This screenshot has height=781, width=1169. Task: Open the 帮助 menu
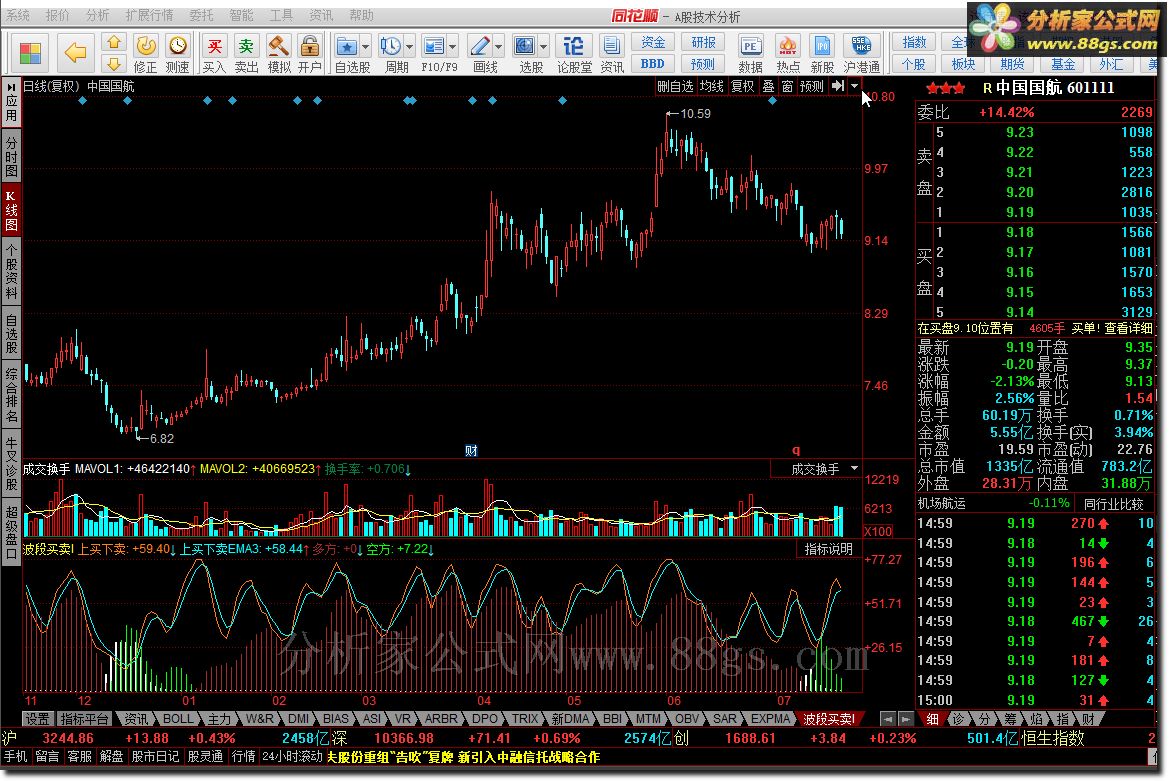pyautogui.click(x=362, y=15)
